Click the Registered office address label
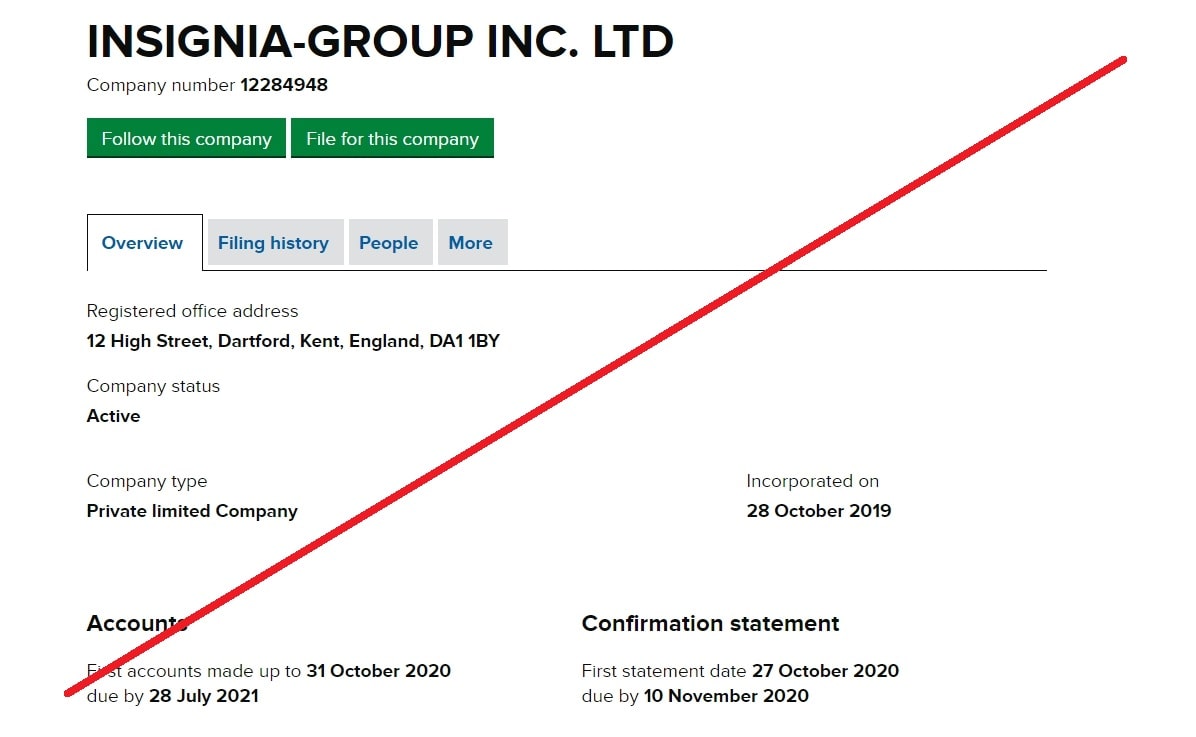 click(x=192, y=311)
